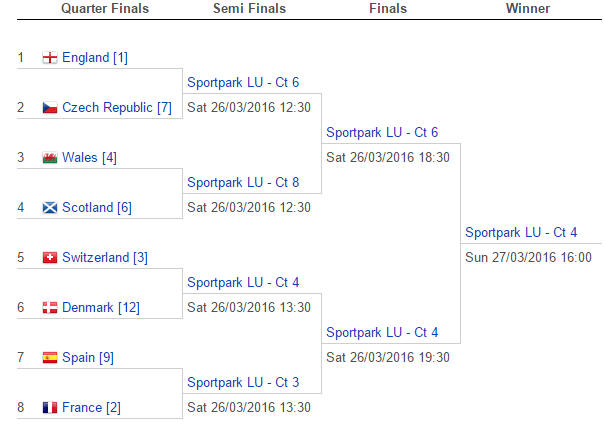Open the Switzerland team link
The width and height of the screenshot is (604, 428).
pyautogui.click(x=95, y=258)
